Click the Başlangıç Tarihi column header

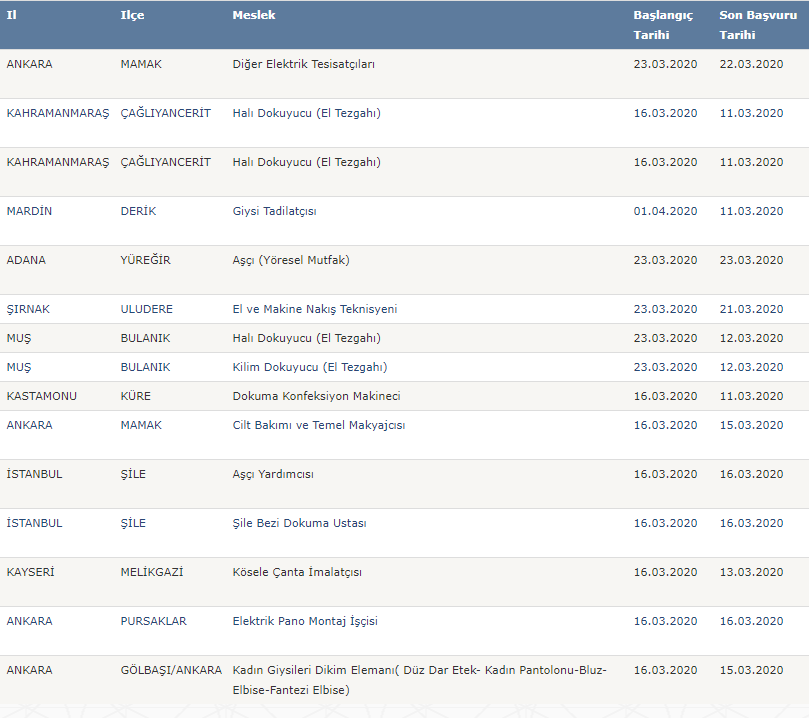663,25
